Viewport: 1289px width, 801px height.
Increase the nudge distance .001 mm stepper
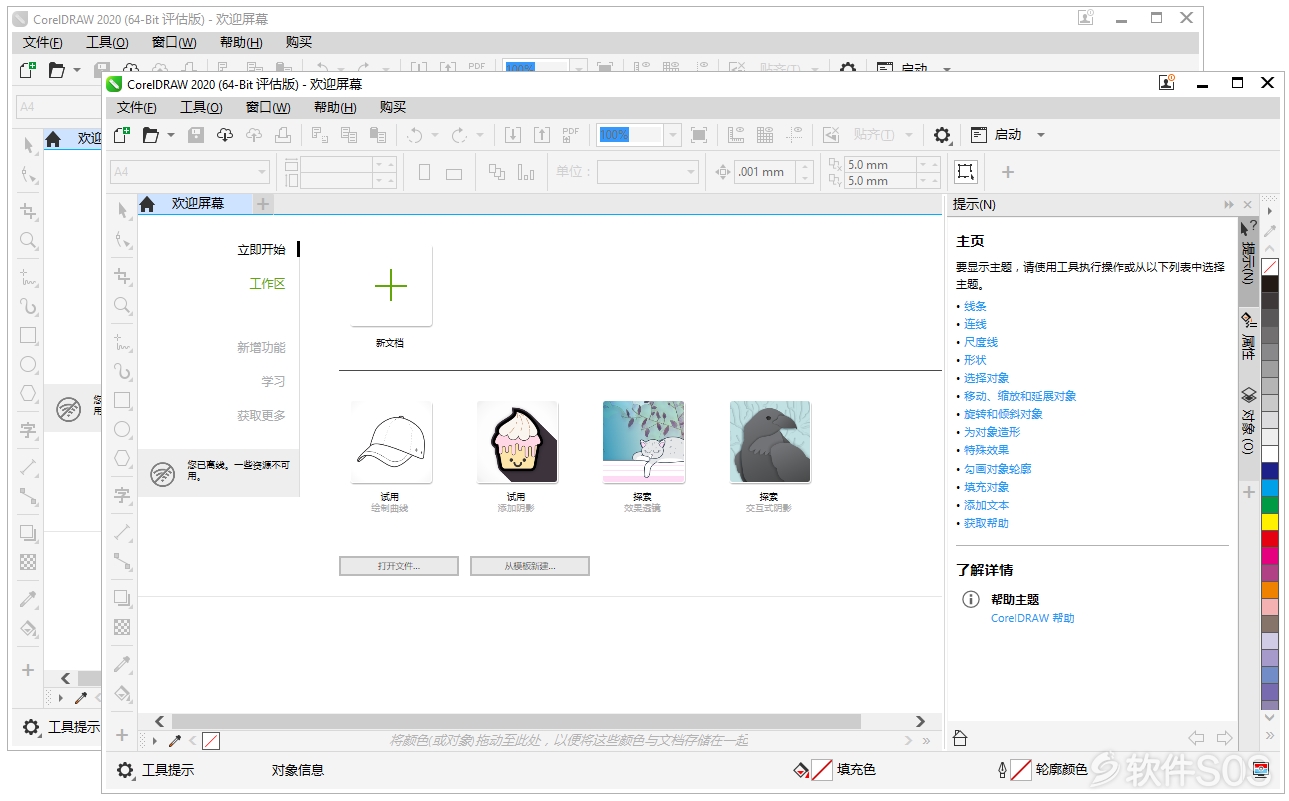click(x=805, y=166)
